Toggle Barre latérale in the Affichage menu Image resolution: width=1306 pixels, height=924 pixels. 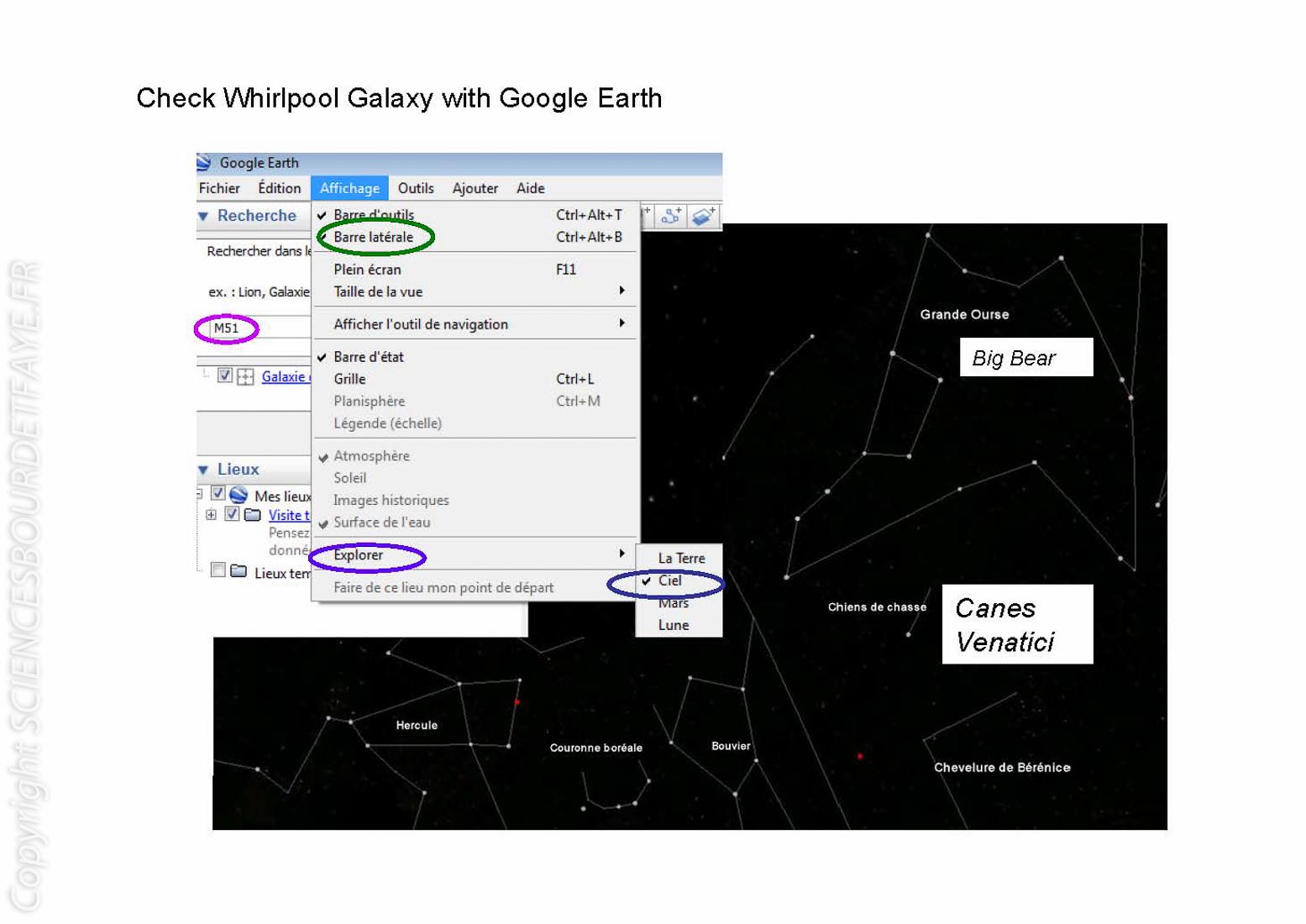pos(374,238)
